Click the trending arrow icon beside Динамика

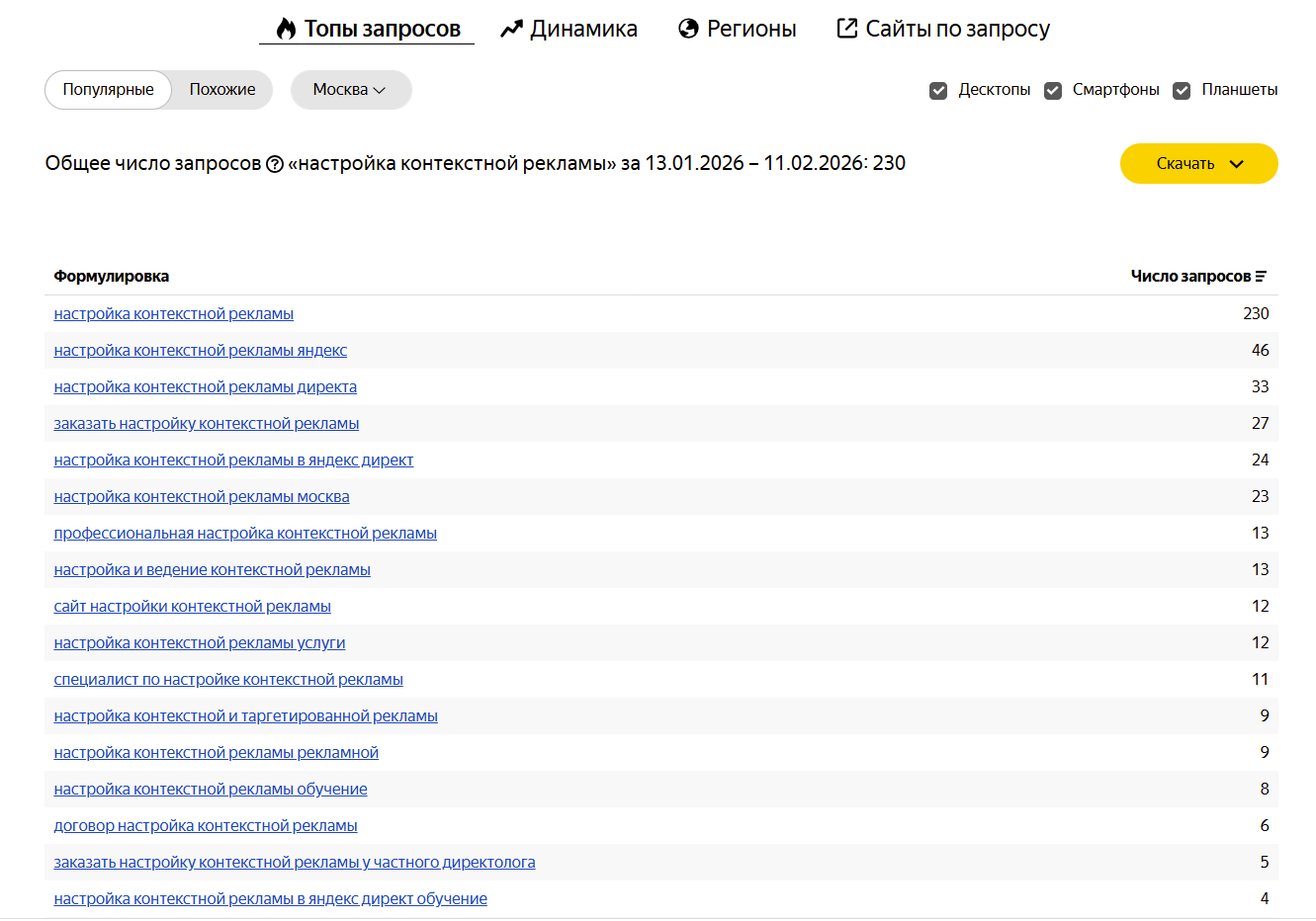510,28
